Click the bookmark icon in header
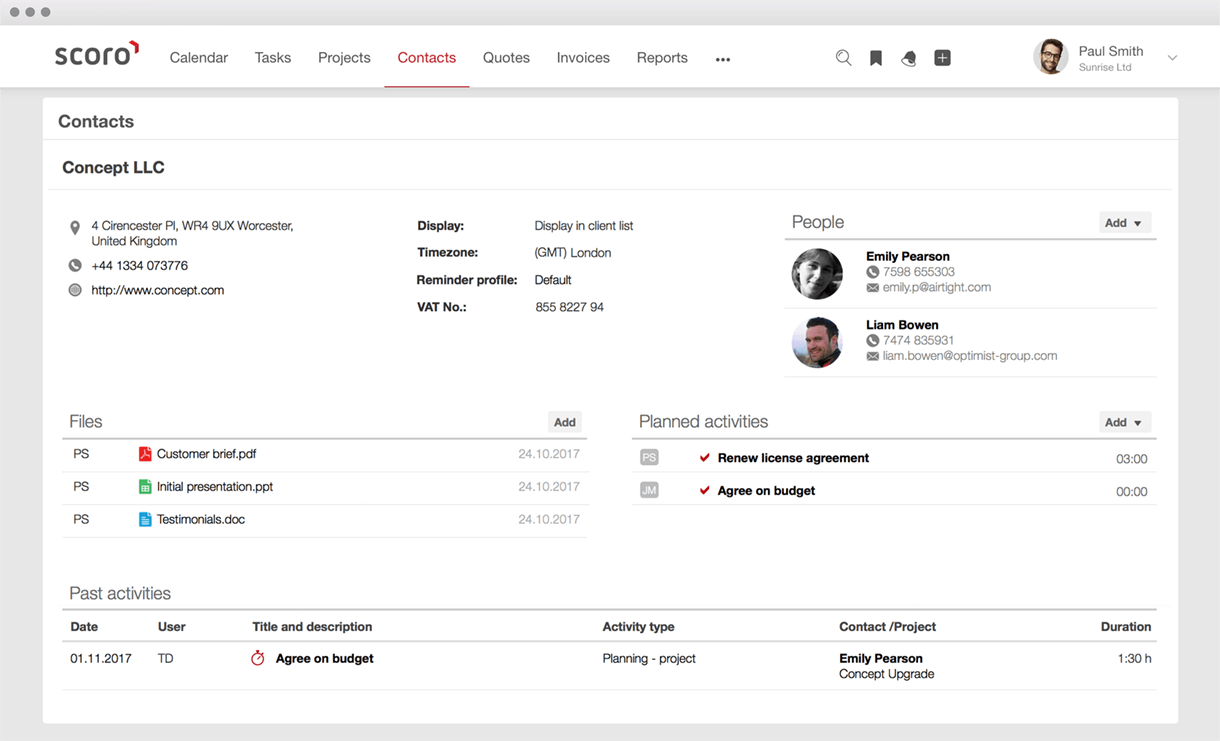 [x=876, y=58]
